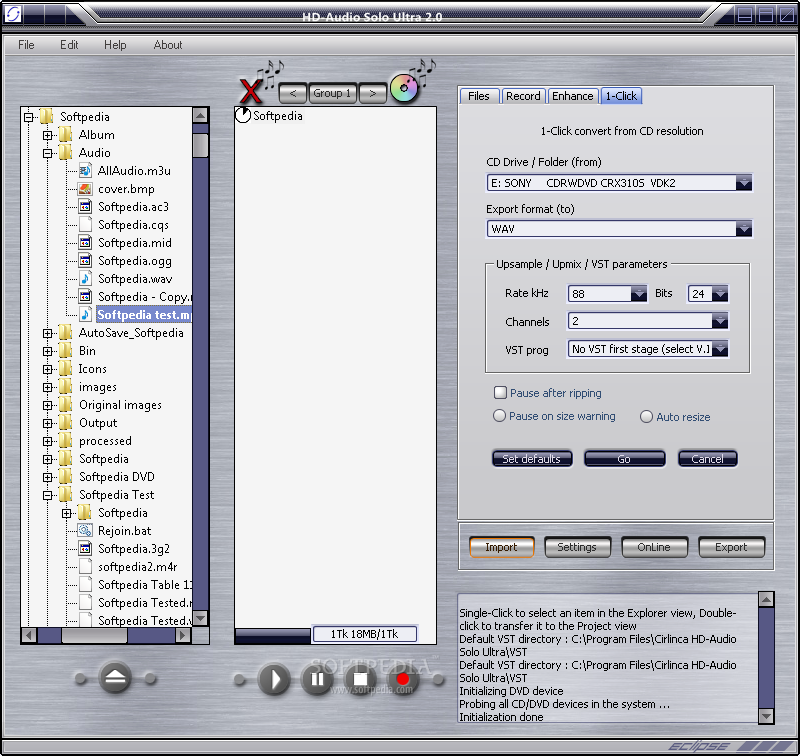Open the File menu
800x756 pixels.
click(26, 45)
